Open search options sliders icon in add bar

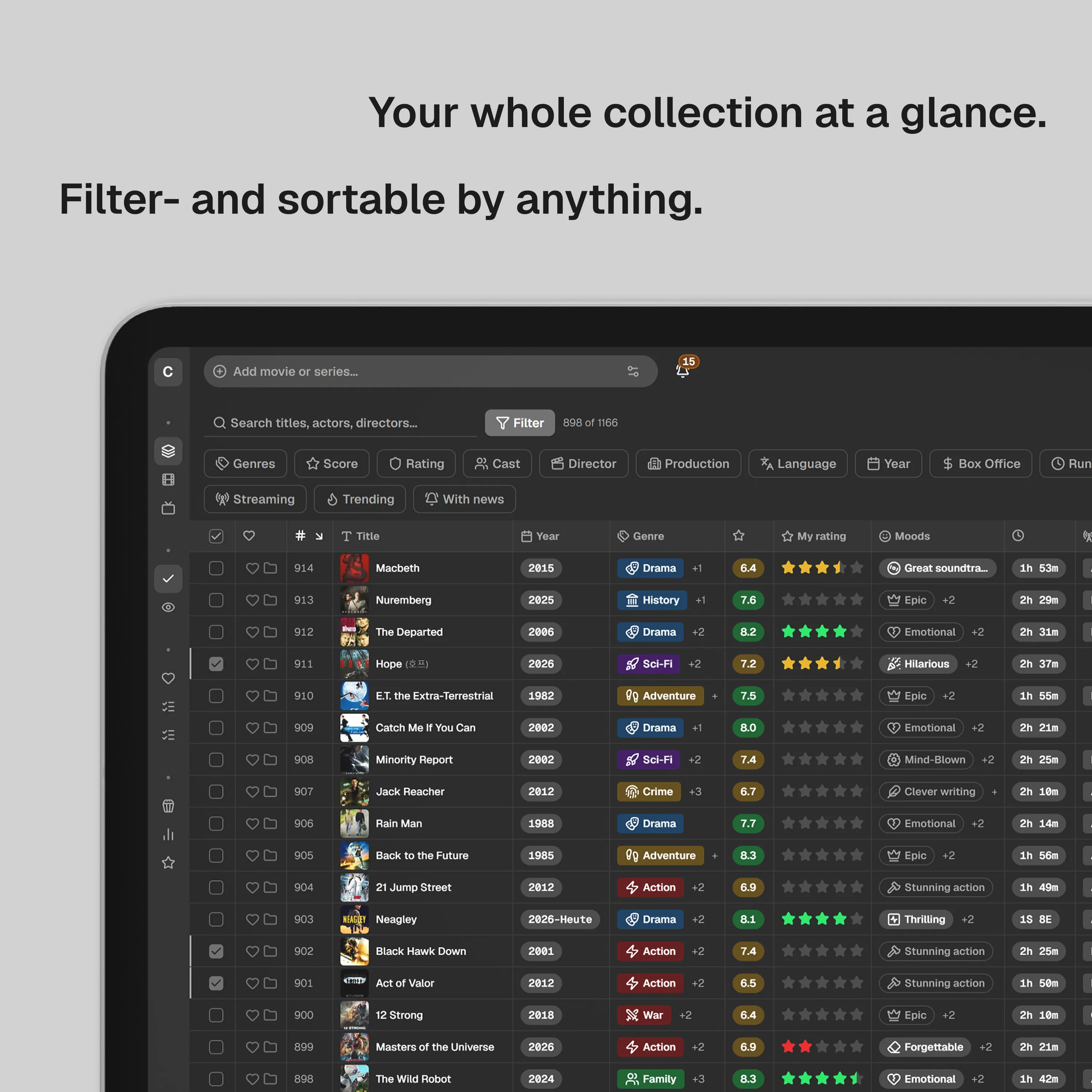[x=633, y=371]
